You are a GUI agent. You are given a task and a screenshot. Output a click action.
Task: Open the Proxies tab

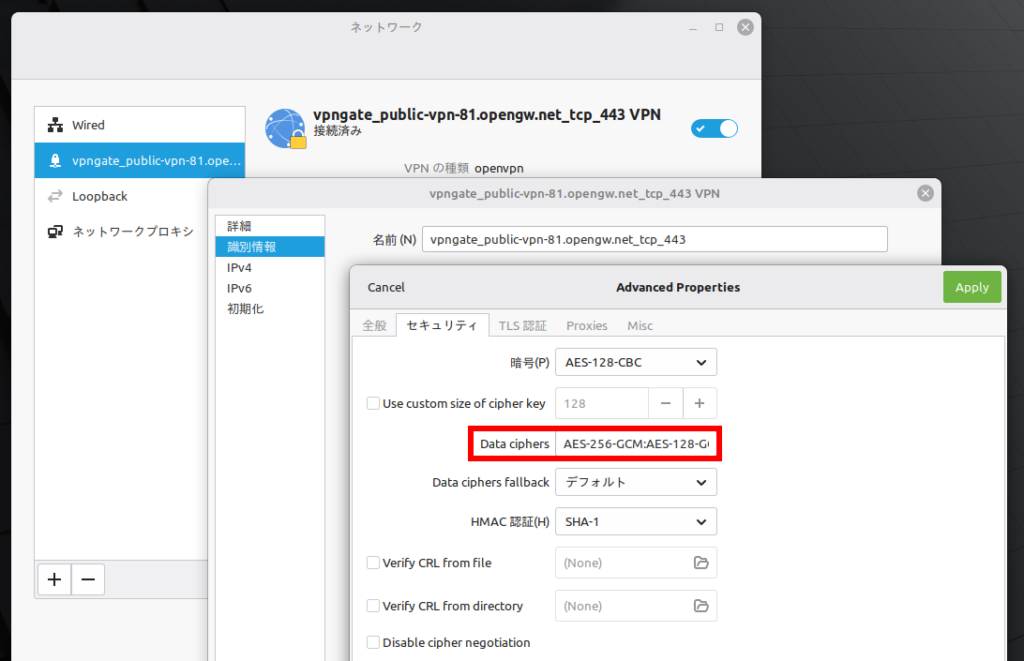(x=586, y=325)
